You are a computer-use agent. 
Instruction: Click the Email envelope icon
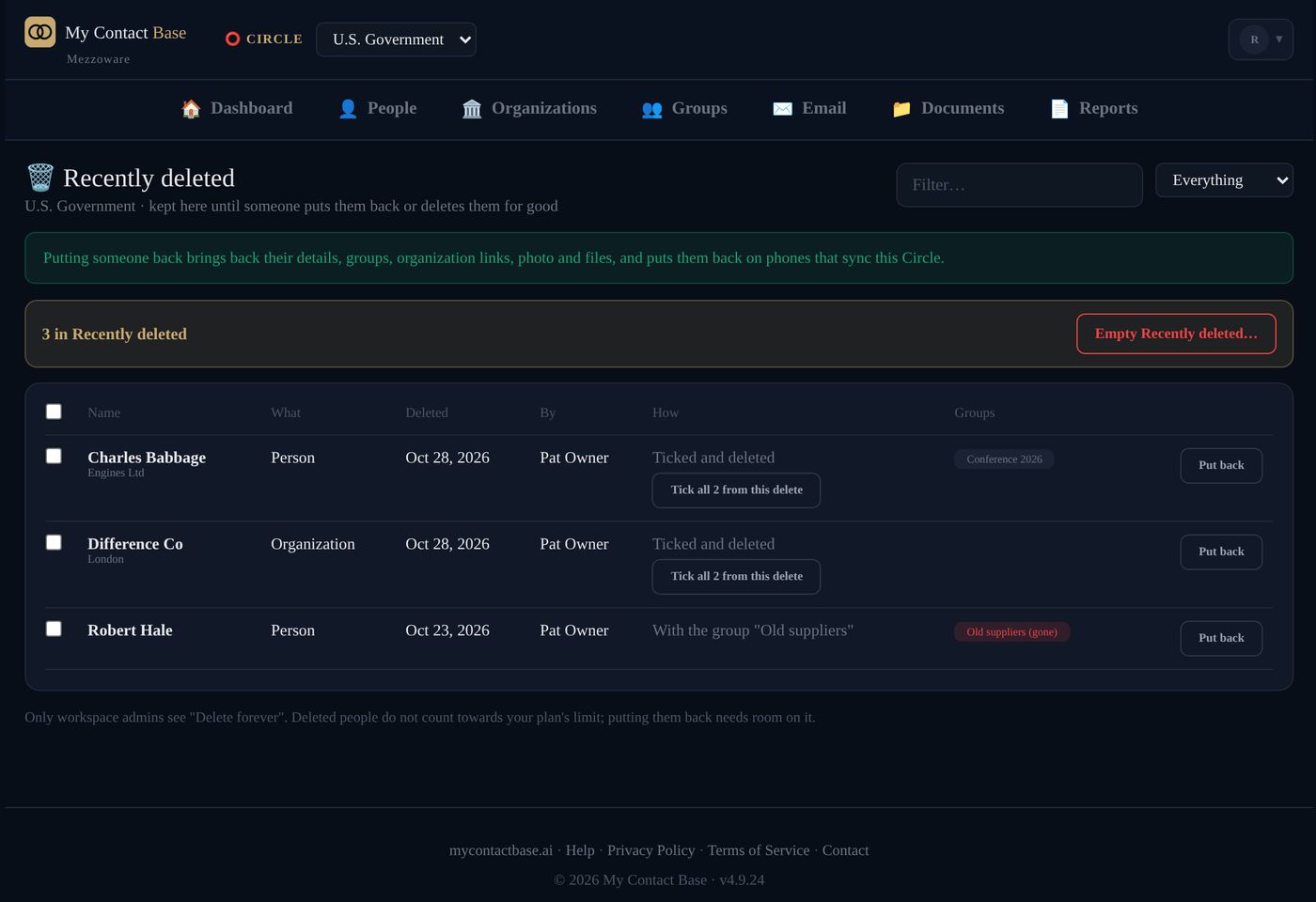pos(782,109)
